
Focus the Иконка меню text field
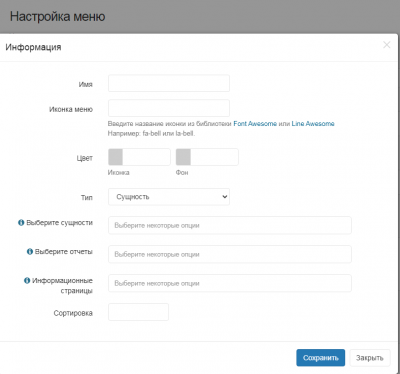point(169,108)
